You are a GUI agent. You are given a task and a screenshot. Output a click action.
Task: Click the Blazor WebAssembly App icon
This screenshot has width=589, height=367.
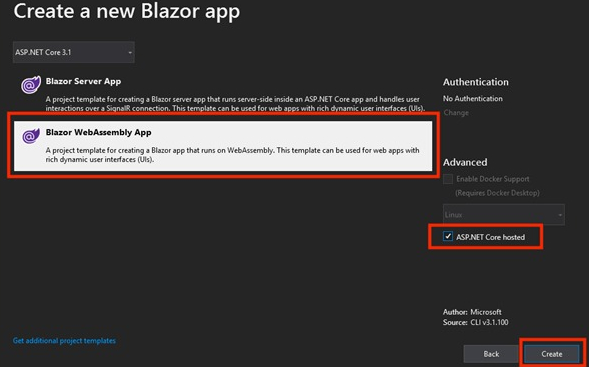[x=30, y=136]
